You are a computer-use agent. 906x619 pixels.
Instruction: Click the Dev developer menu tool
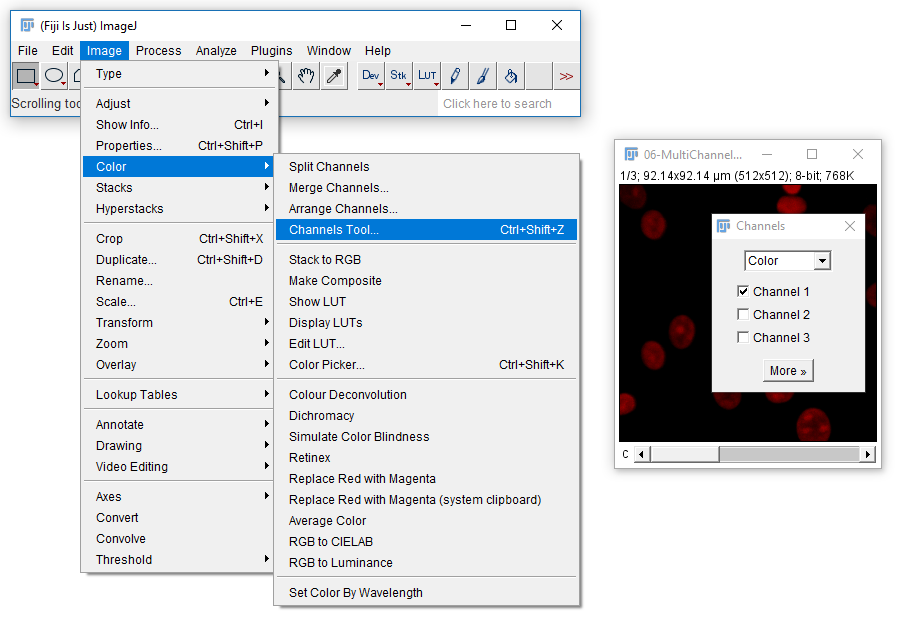tap(371, 76)
